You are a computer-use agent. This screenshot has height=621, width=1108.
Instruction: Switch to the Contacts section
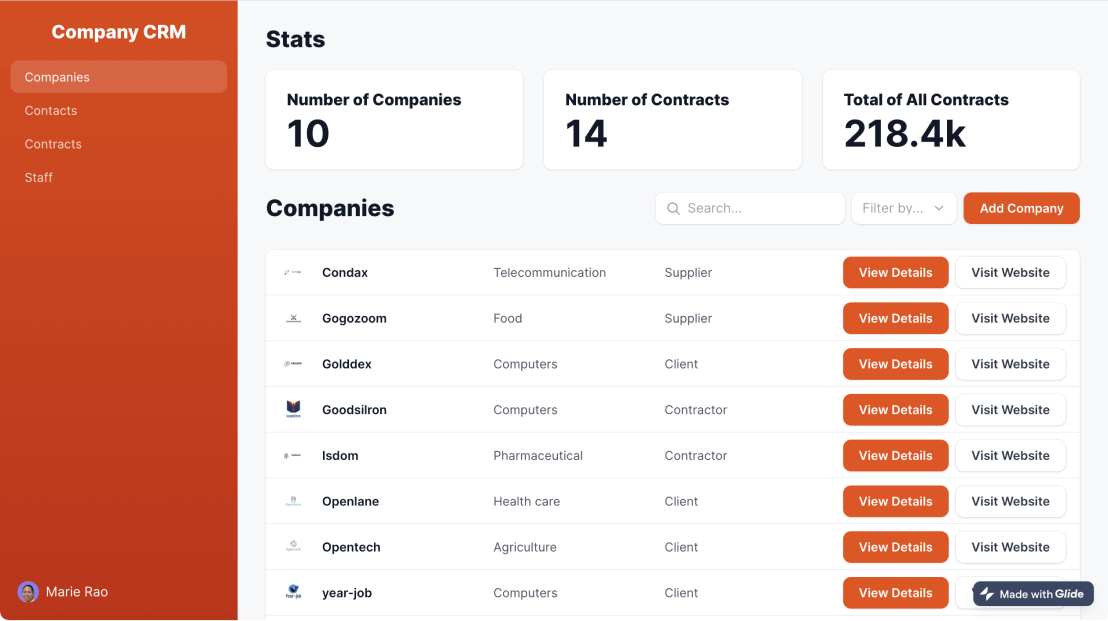(51, 110)
